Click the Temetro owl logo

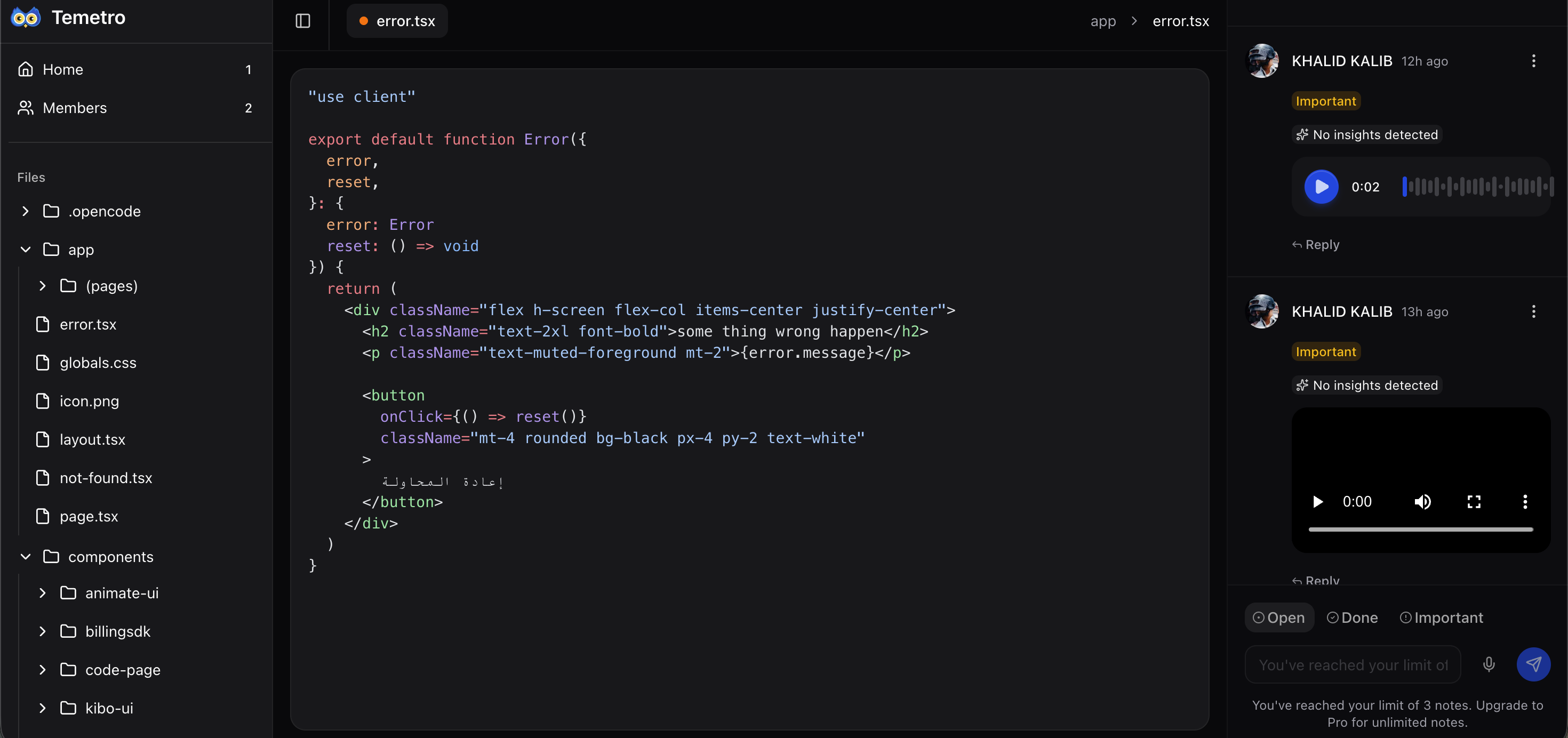pos(25,17)
